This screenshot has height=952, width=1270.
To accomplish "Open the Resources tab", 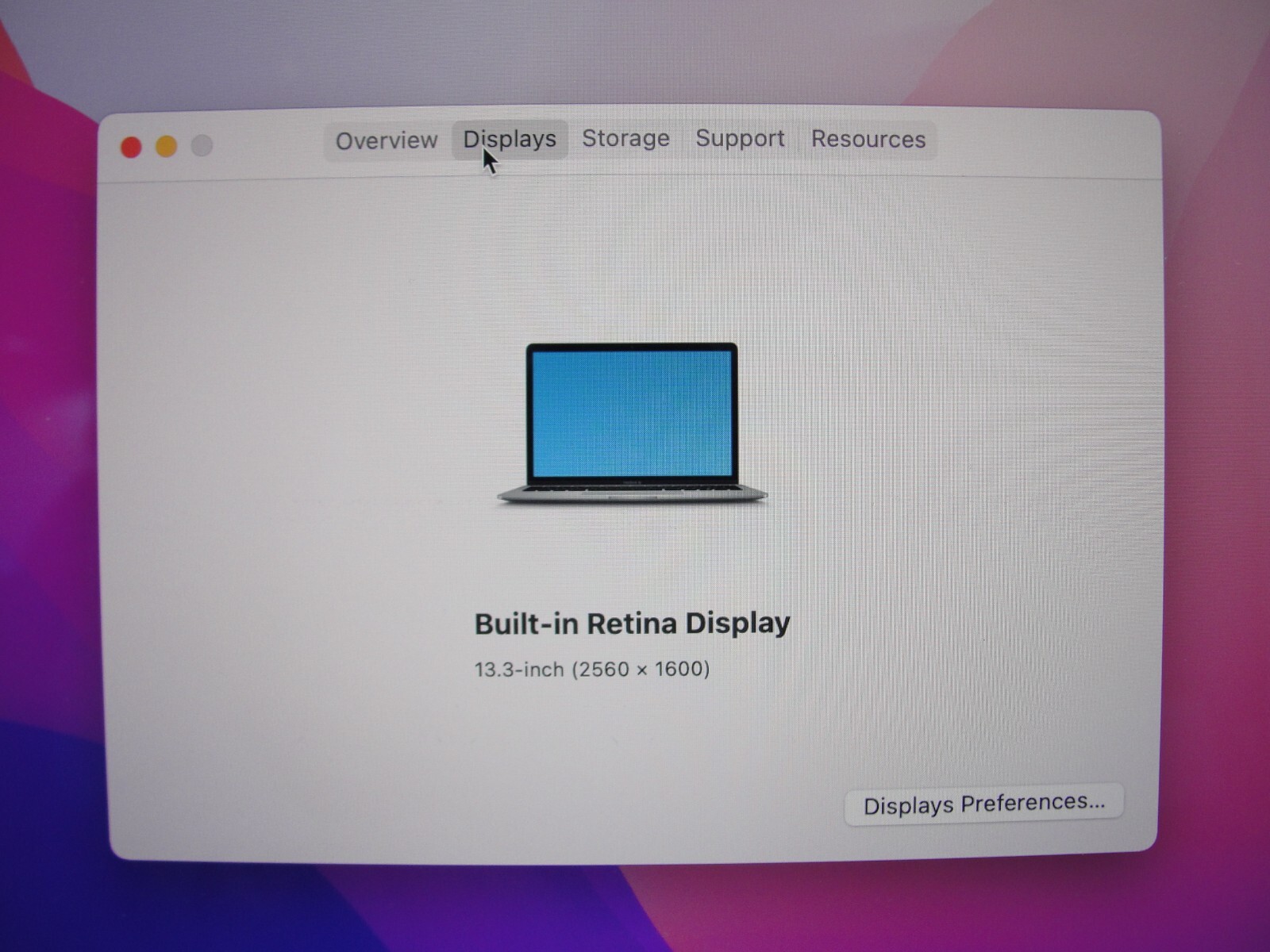I will 868,140.
